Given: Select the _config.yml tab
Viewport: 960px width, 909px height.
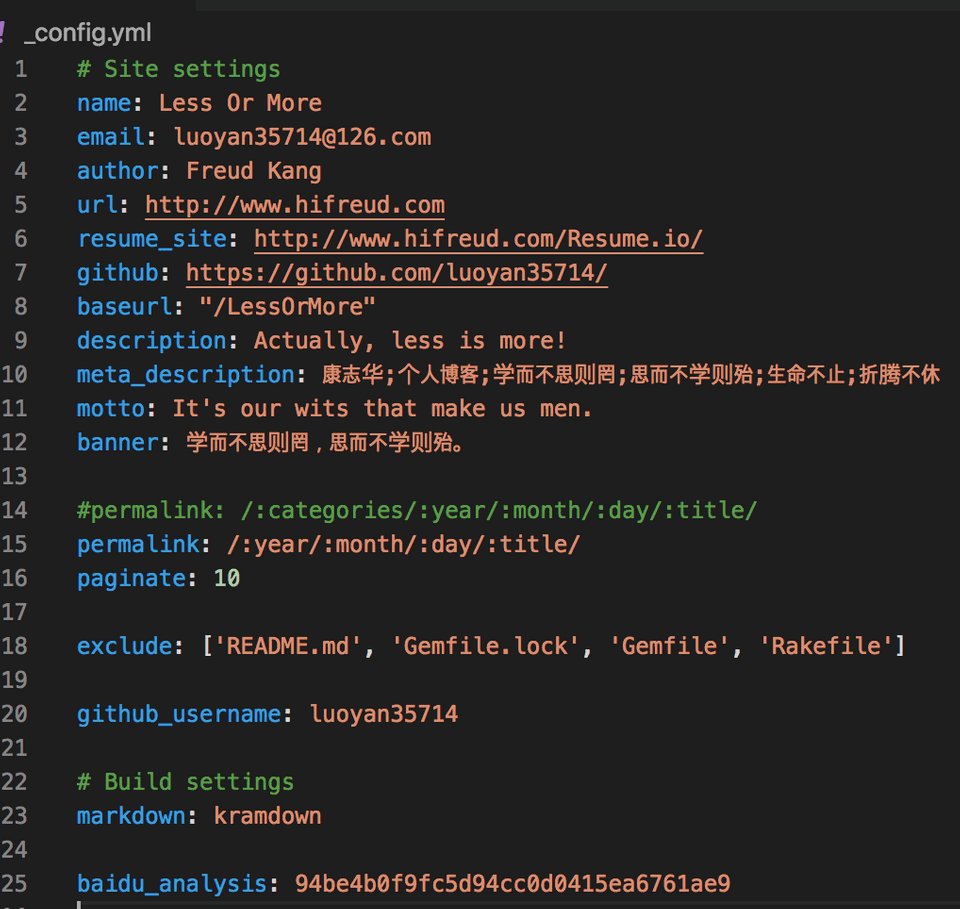Looking at the screenshot, I should [90, 32].
